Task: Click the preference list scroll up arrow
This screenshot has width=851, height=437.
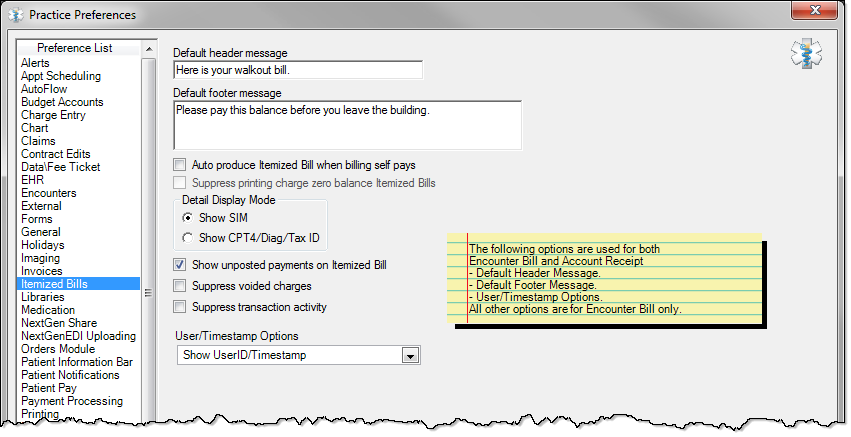Action: pyautogui.click(x=149, y=49)
